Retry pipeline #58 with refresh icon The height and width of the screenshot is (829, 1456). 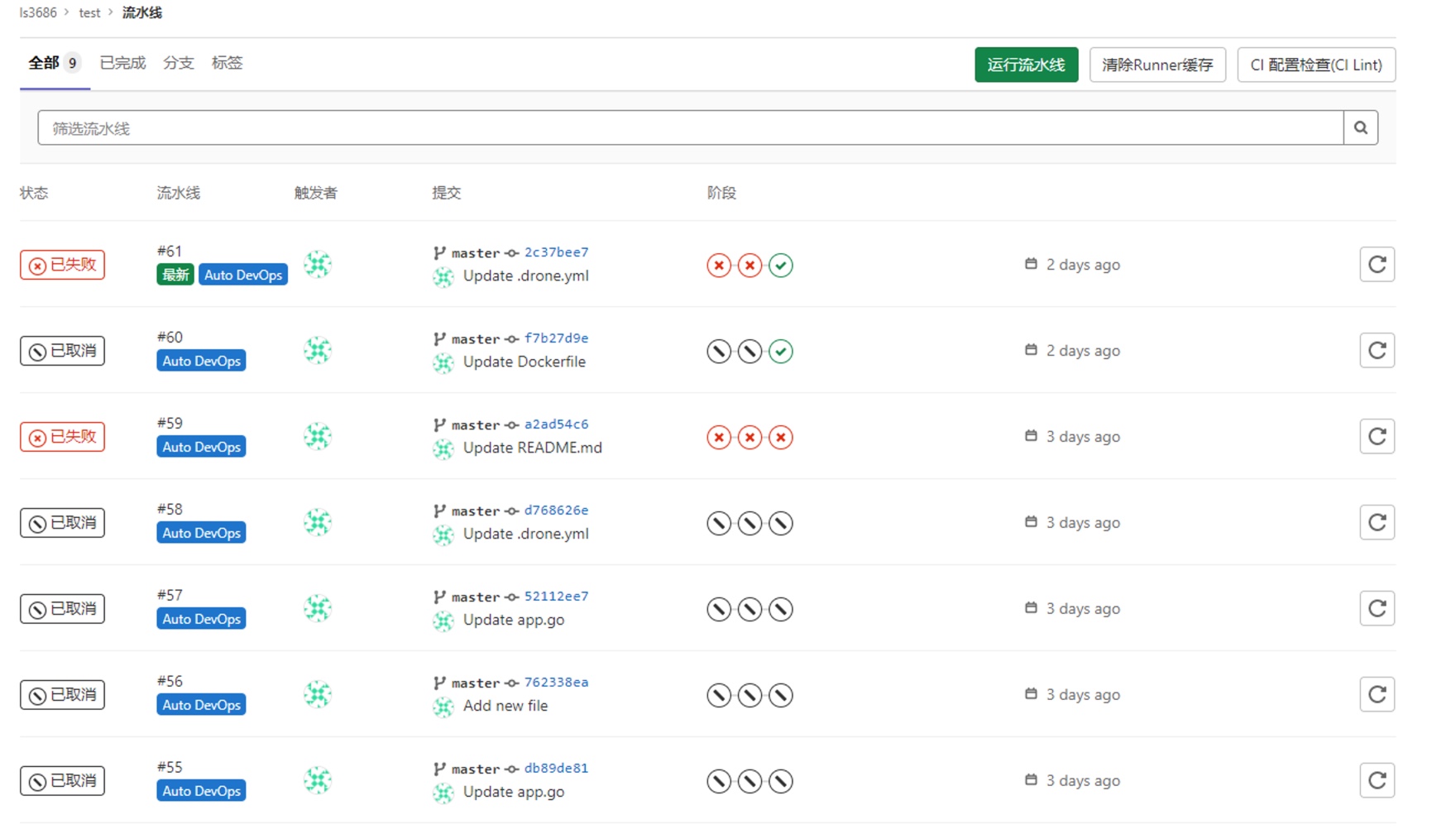pos(1377,523)
